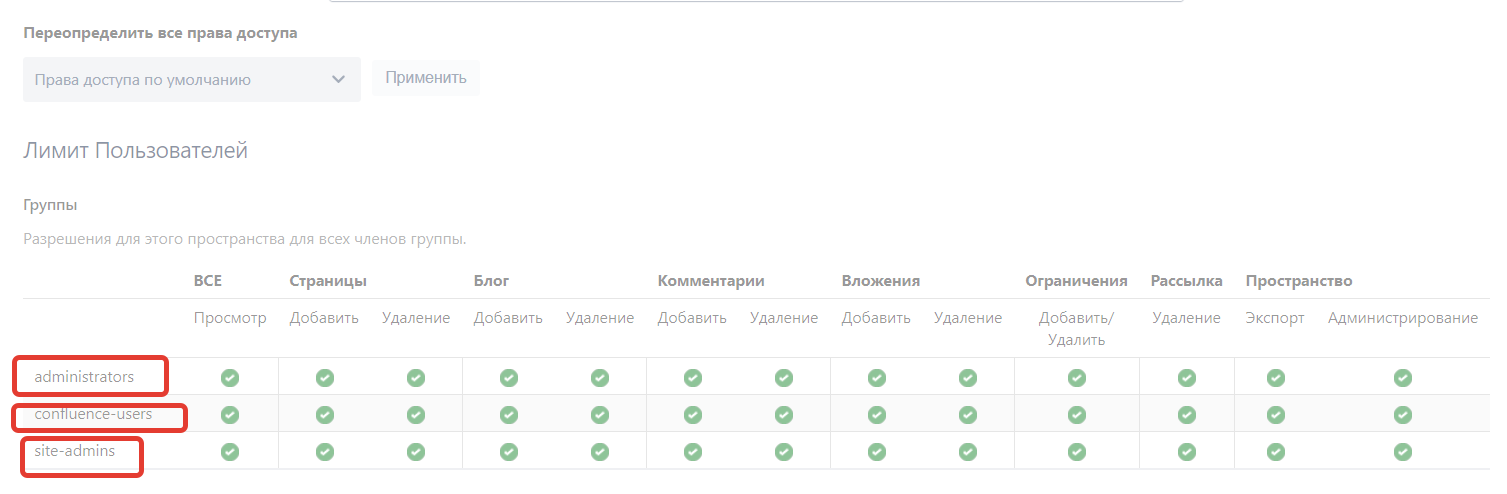Click site-admins Просмотр check mark

click(x=230, y=452)
